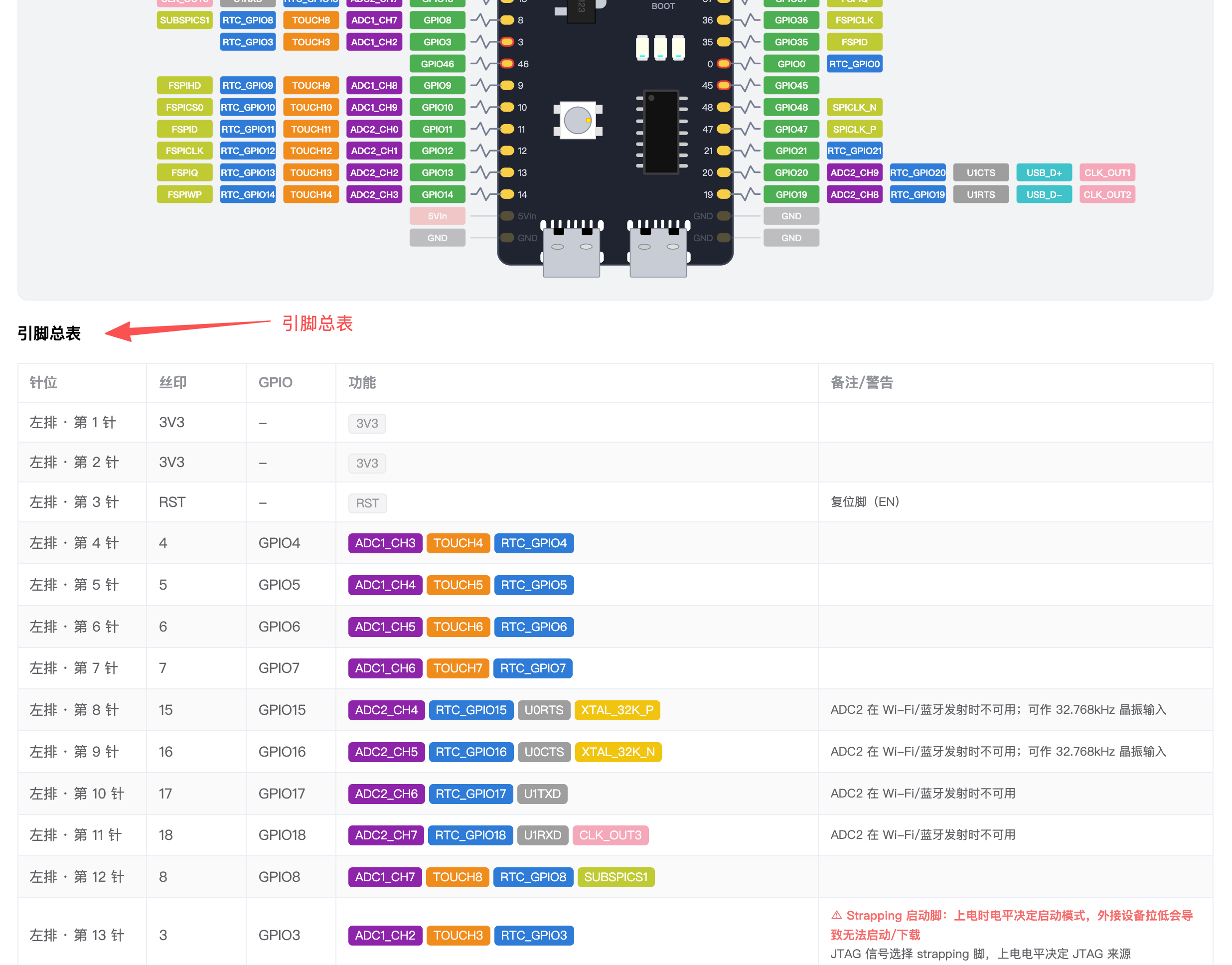Click the GPIO46 green pin label
Viewport: 1232px width, 965px height.
[x=437, y=64]
